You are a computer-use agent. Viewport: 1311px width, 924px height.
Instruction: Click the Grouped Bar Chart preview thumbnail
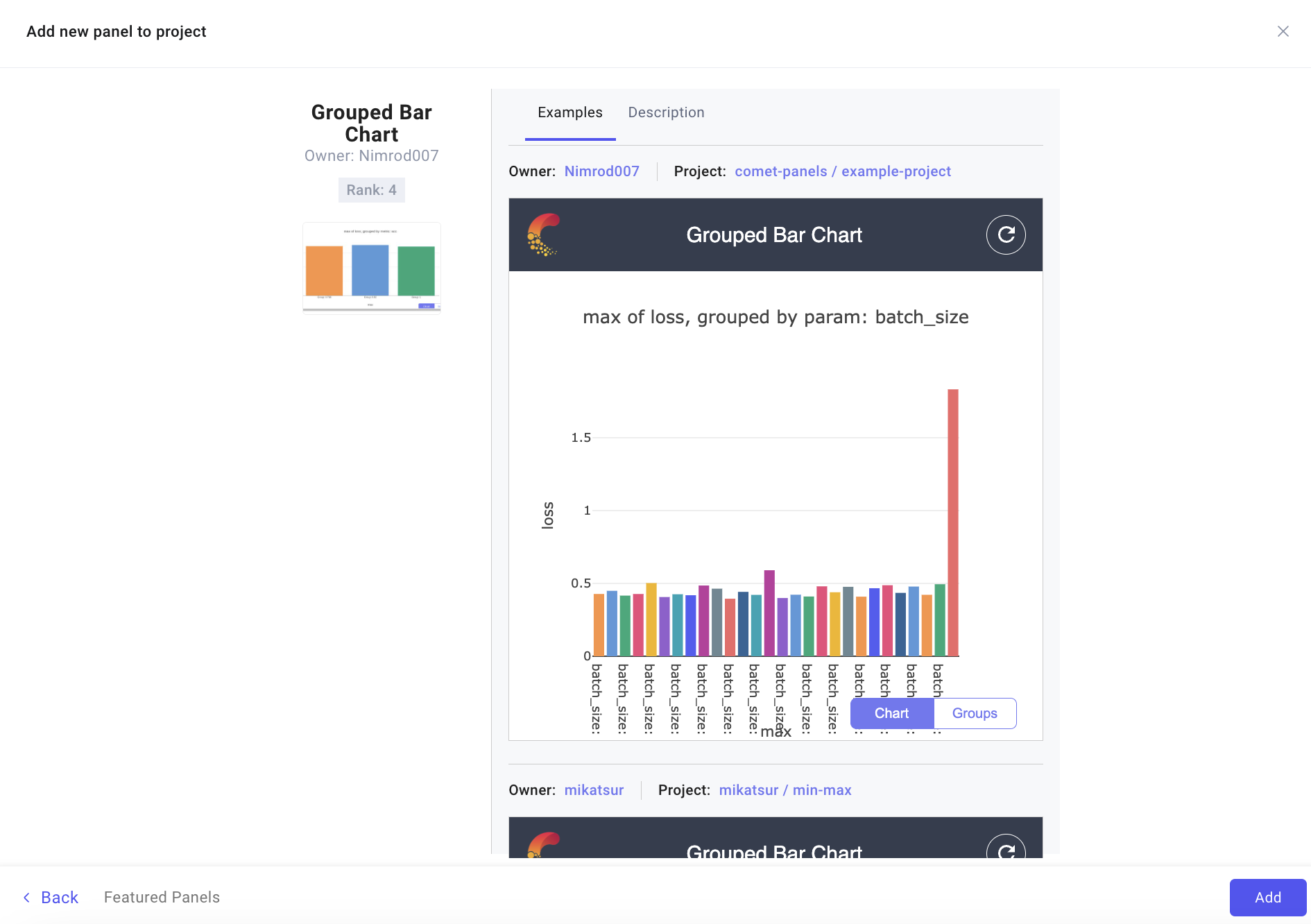tap(371, 268)
